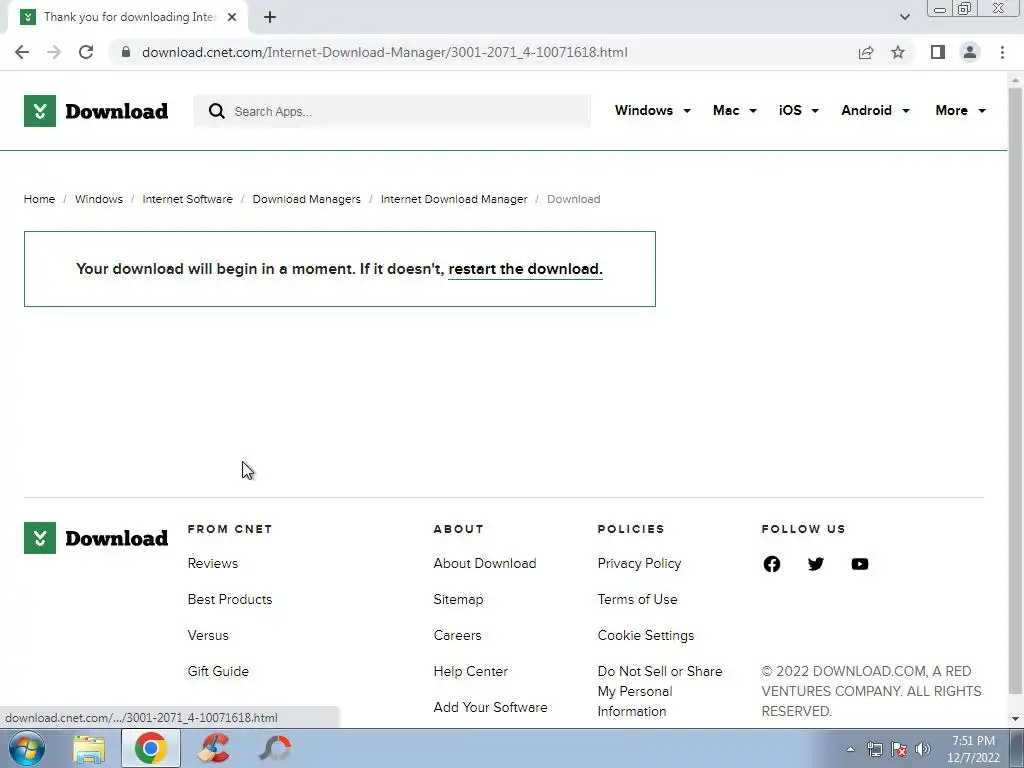The width and height of the screenshot is (1024, 768).
Task: Click the tab search chevron
Action: point(904,17)
